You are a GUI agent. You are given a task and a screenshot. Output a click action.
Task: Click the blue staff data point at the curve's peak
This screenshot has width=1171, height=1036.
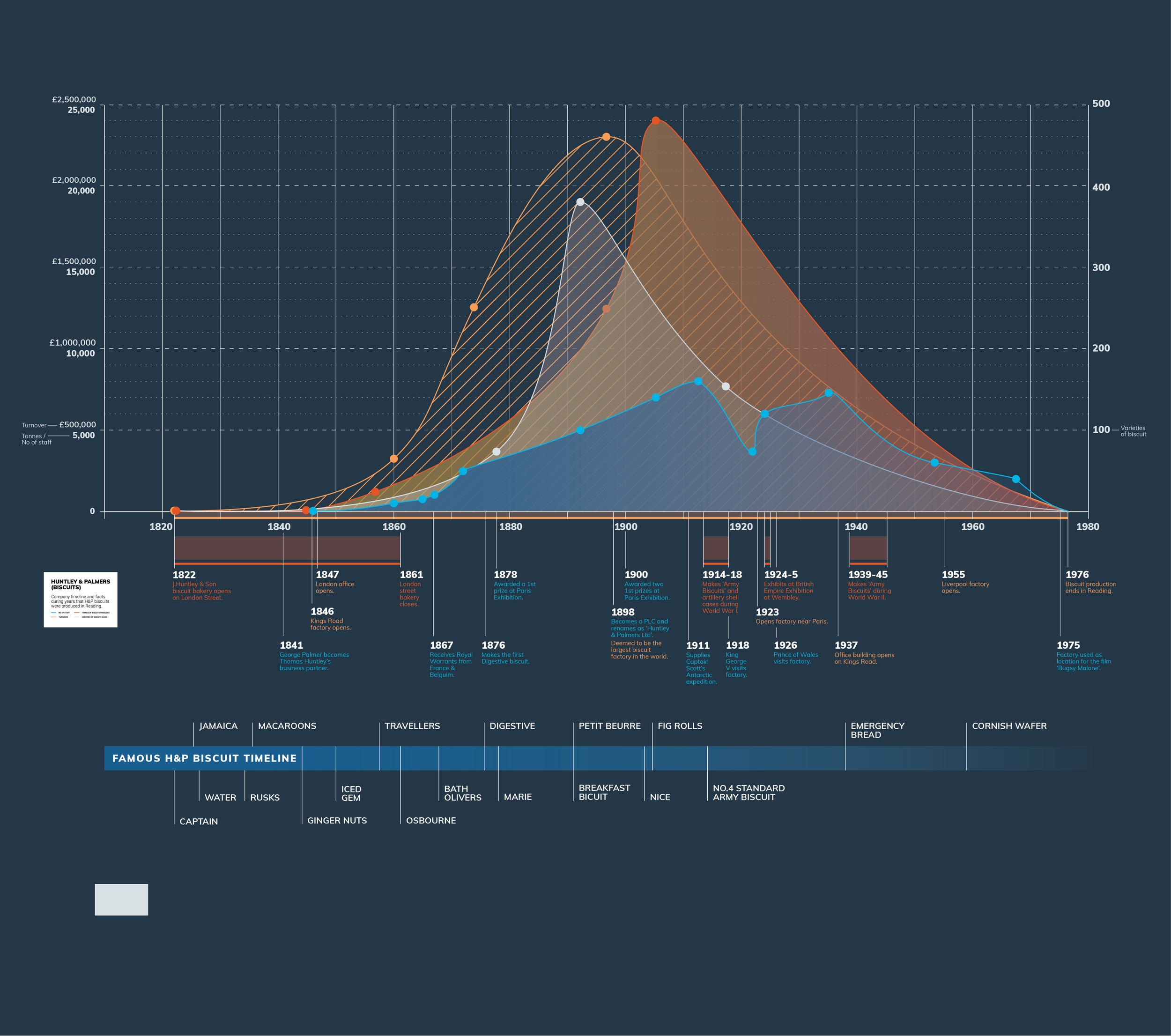[698, 381]
